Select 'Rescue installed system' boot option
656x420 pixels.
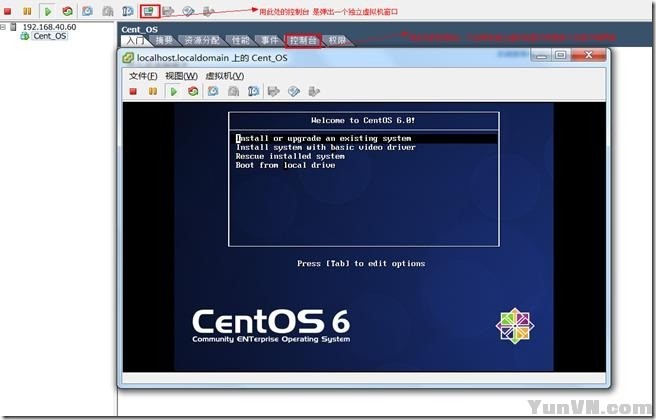[290, 156]
